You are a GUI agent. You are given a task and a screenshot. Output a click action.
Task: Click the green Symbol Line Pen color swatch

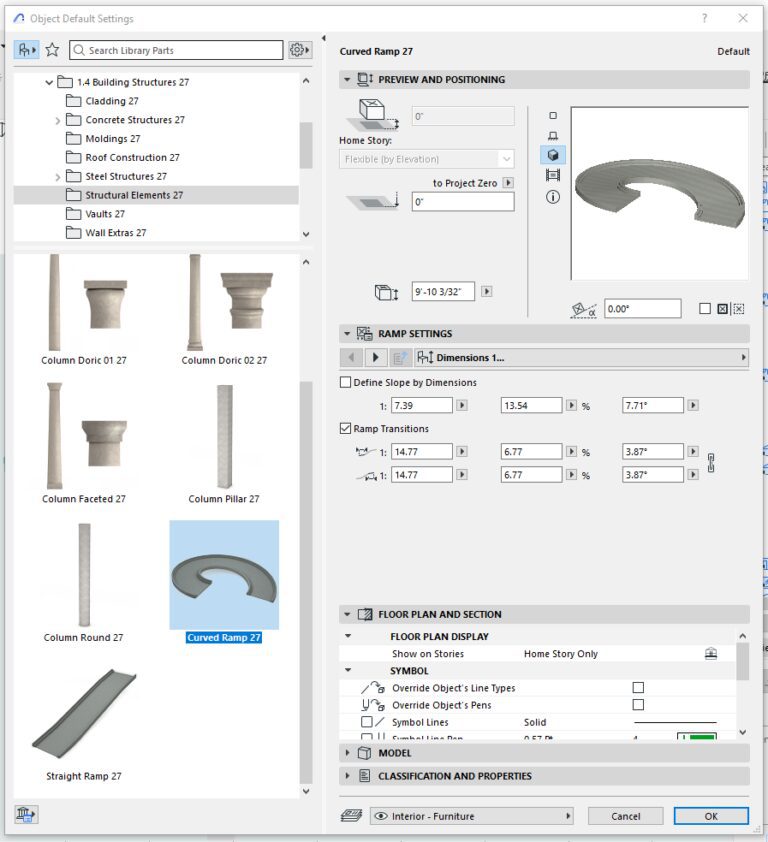697,736
